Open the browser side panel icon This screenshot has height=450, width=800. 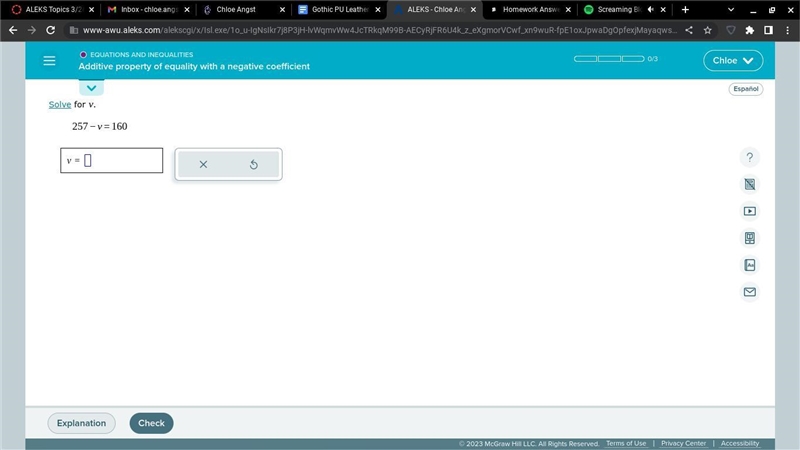(x=768, y=30)
